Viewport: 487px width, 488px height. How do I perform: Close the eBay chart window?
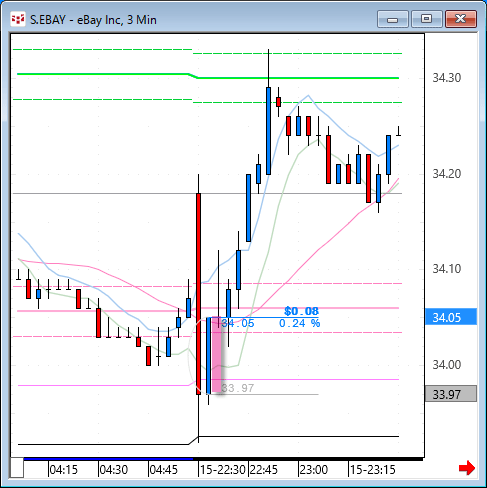pos(461,19)
